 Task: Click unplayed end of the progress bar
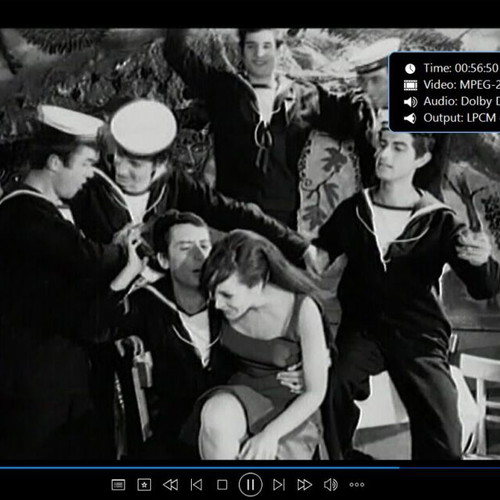point(450,468)
